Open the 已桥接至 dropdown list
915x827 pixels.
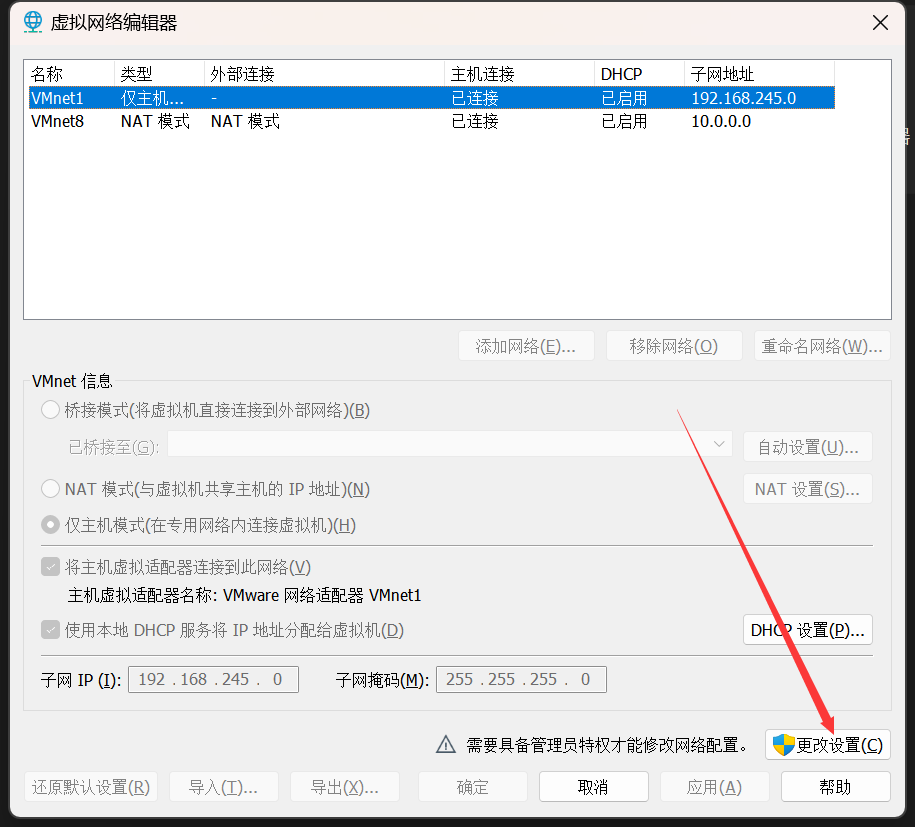coord(450,446)
